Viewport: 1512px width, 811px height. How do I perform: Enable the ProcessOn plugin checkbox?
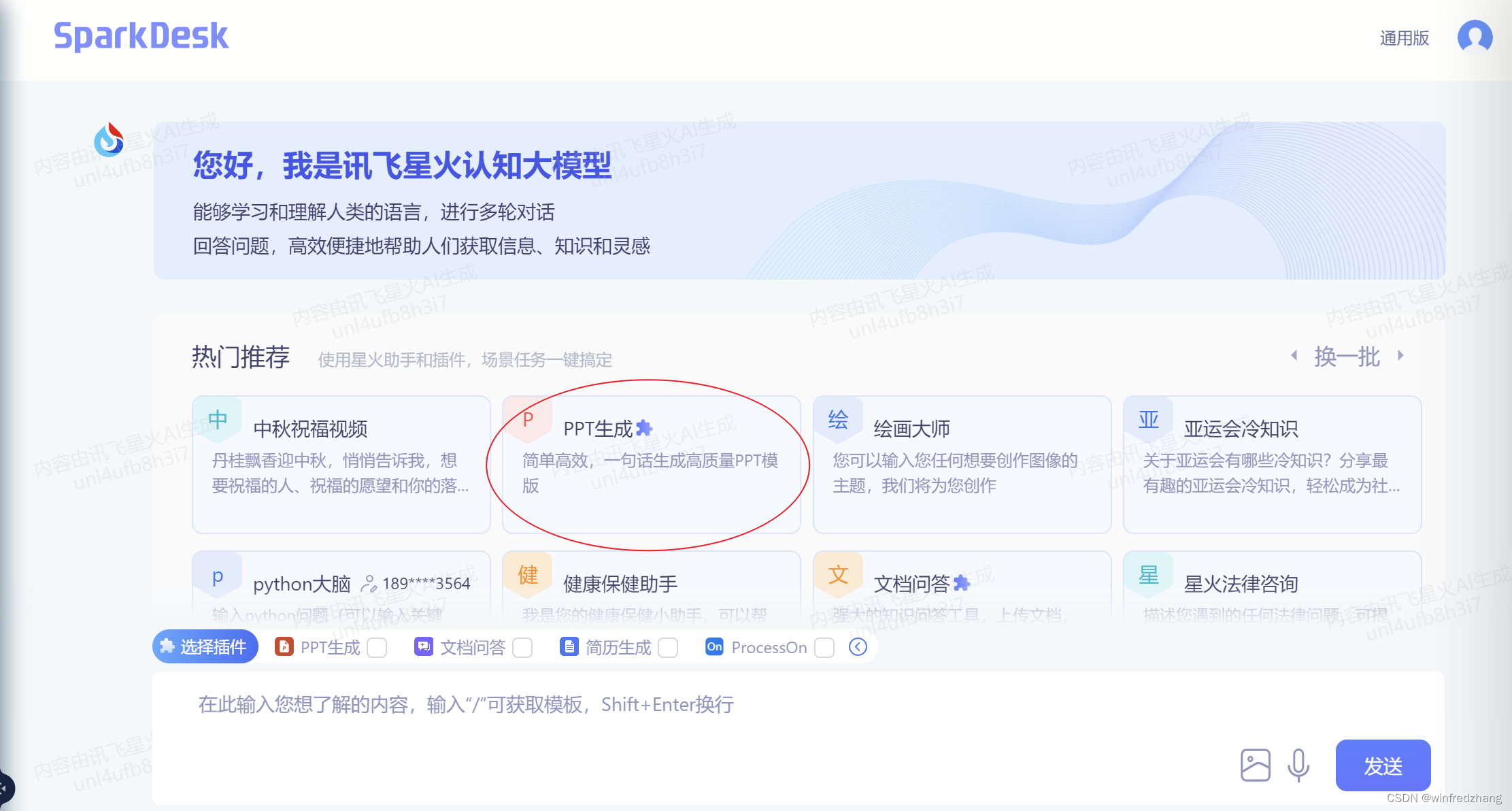(824, 647)
